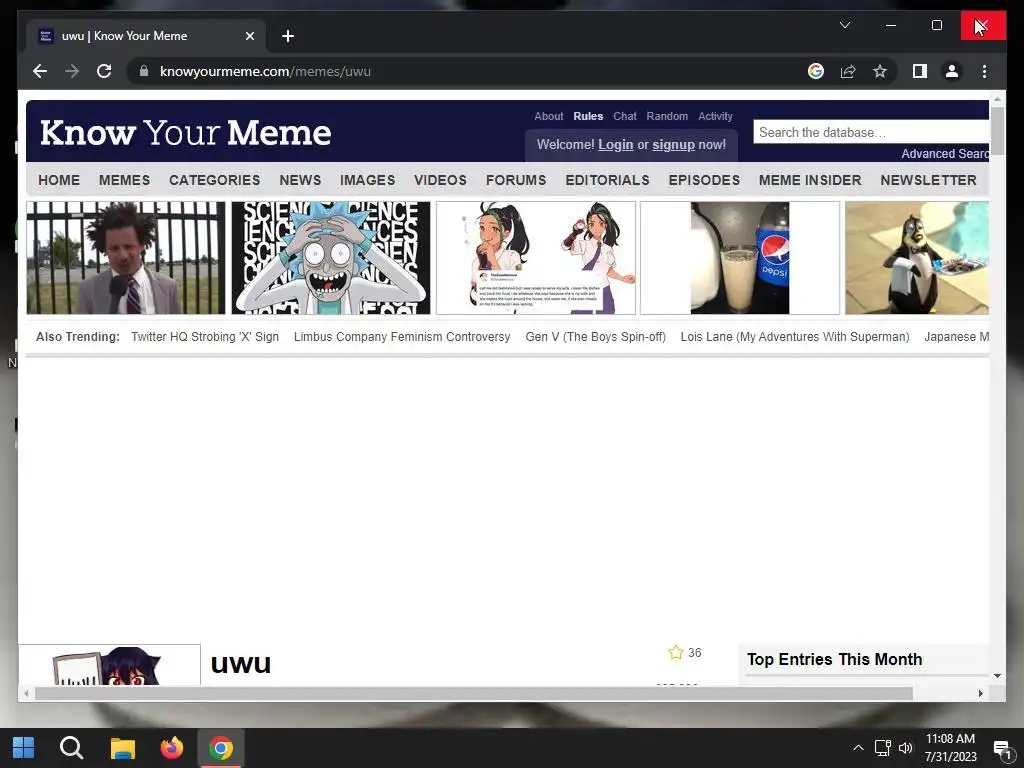Screen dimensions: 1024x768
Task: Click the Know Your Meme logo
Action: tap(185, 133)
